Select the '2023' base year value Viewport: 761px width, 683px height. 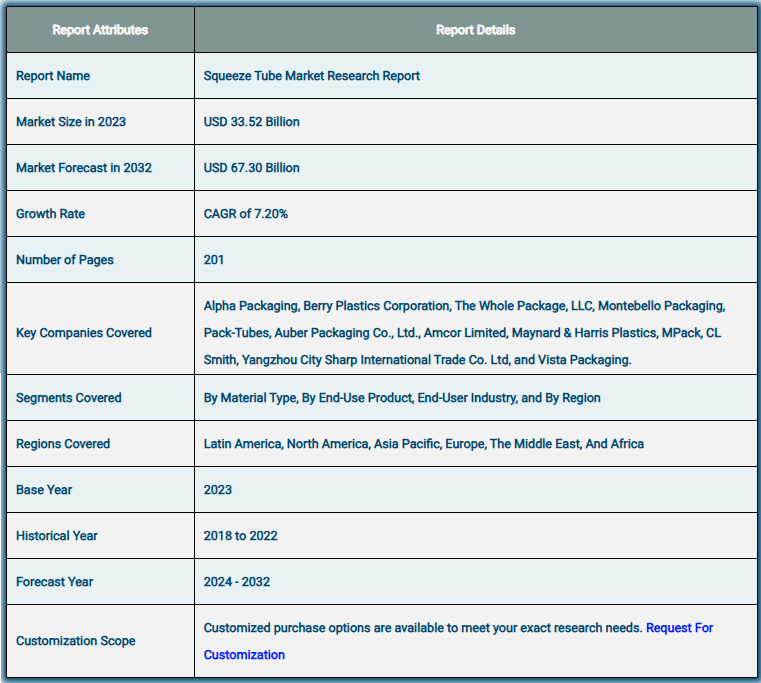217,490
